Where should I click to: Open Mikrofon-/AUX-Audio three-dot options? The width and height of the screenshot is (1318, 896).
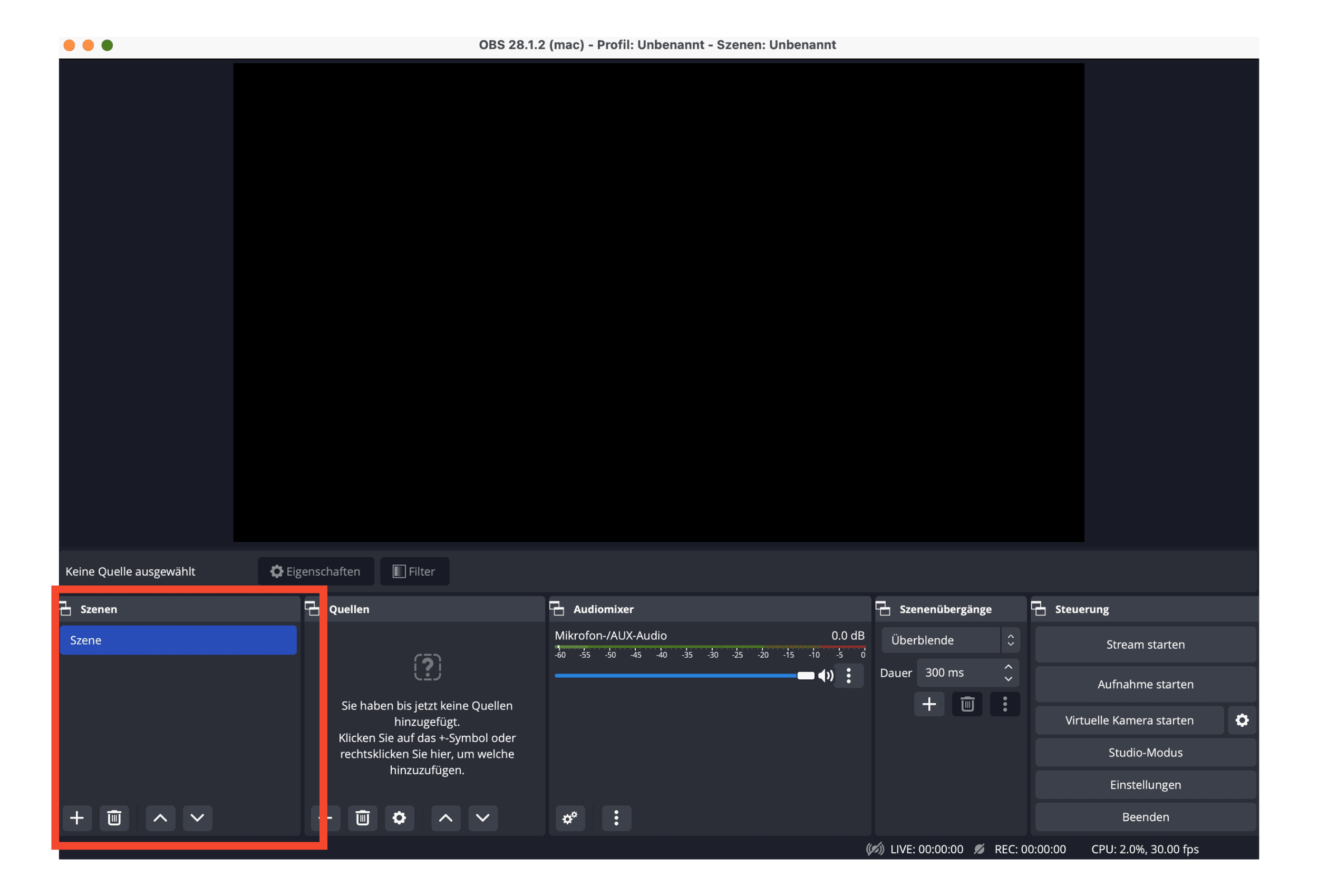(x=848, y=675)
